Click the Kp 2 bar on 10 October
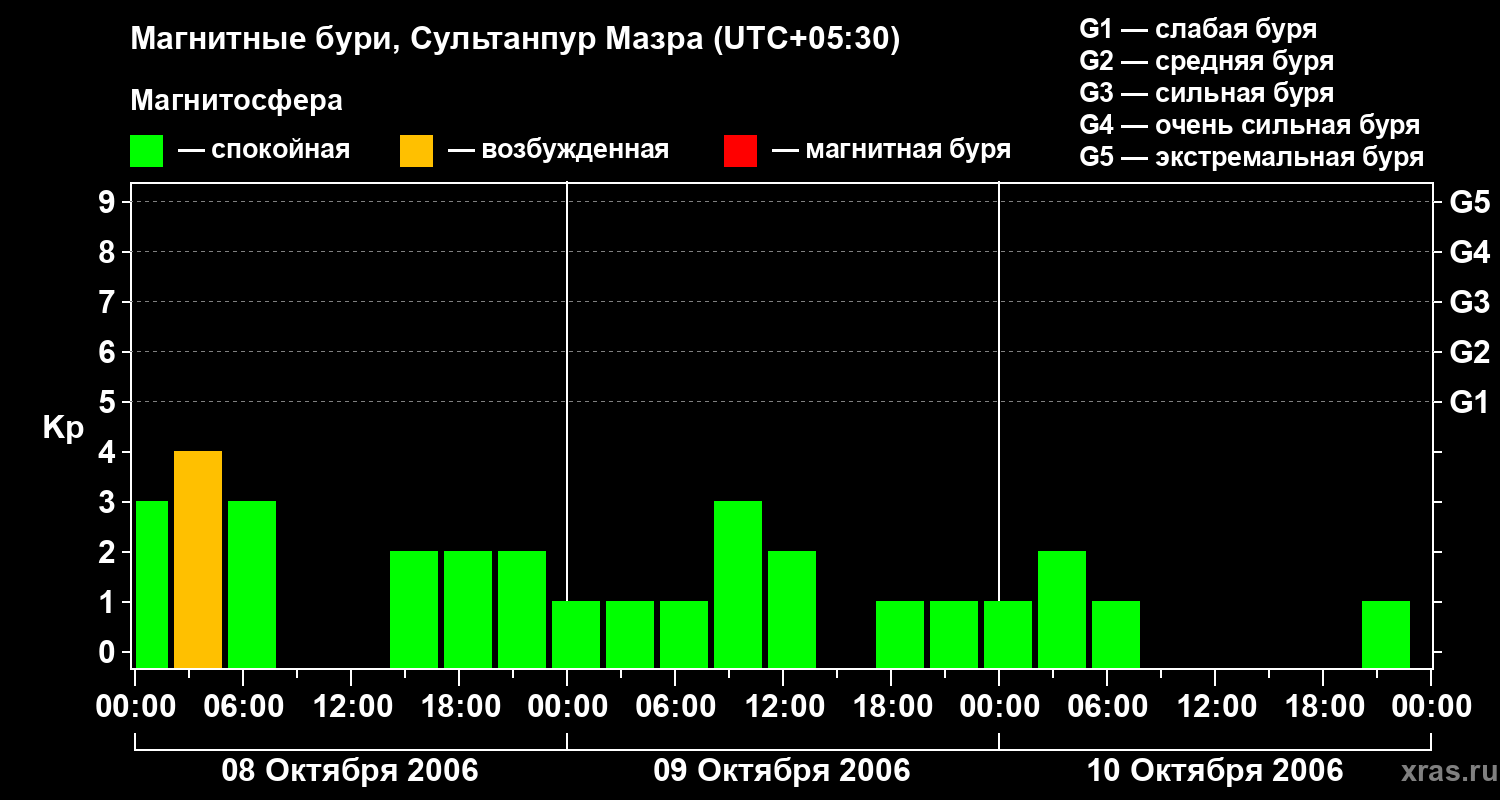Screen dimensions: 1500x800 click(1062, 610)
